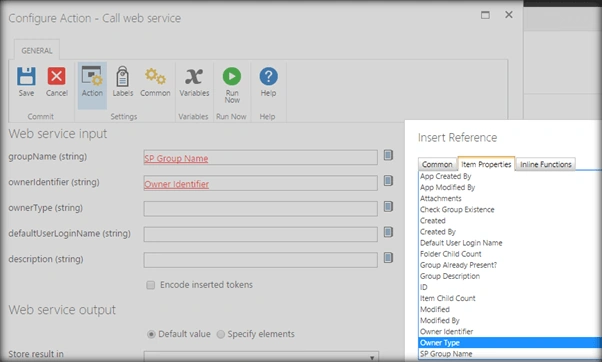
Task: Select Owner Identifier in reference list
Action: click(447, 332)
